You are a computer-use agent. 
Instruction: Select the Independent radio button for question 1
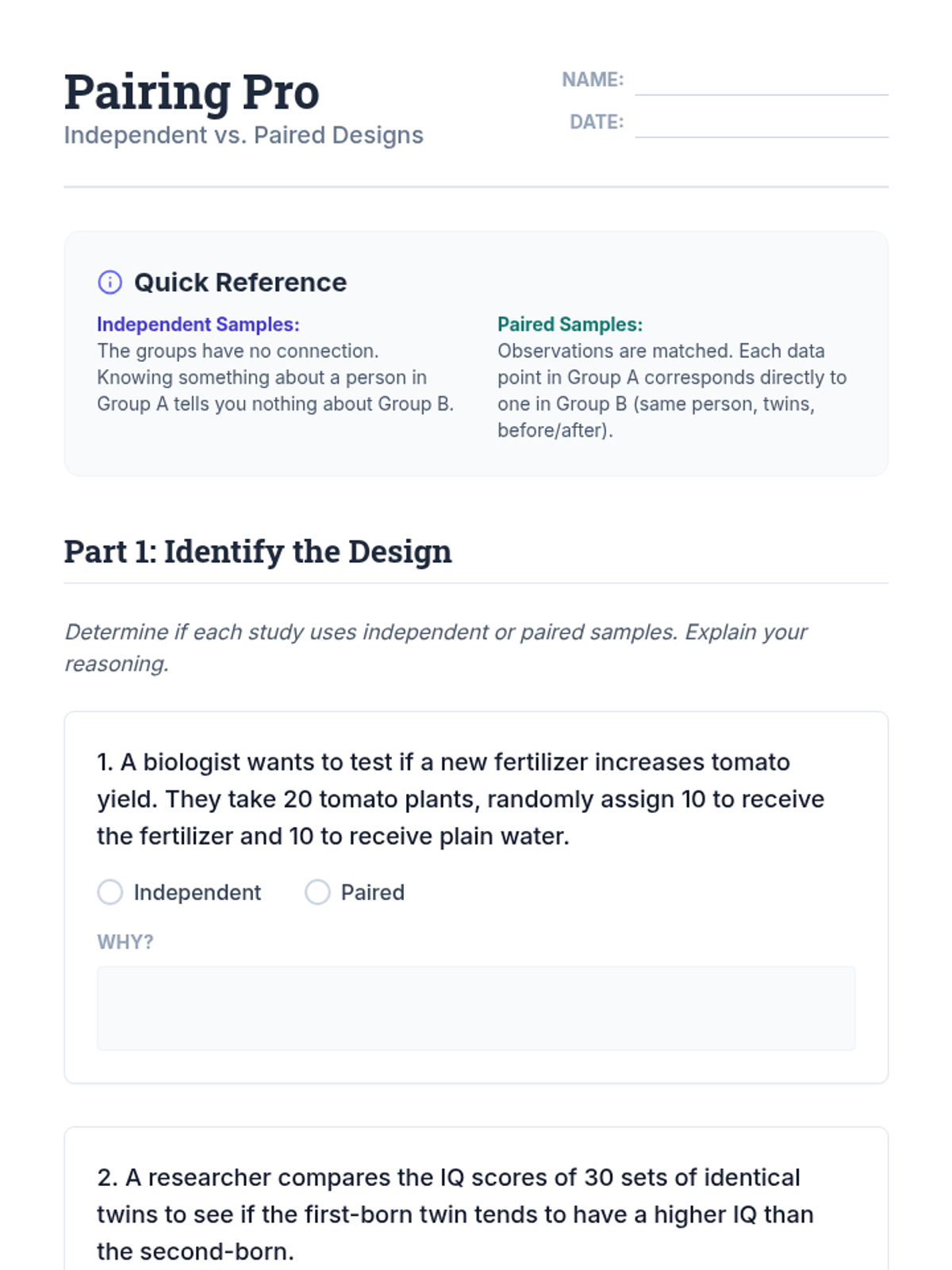[x=110, y=892]
